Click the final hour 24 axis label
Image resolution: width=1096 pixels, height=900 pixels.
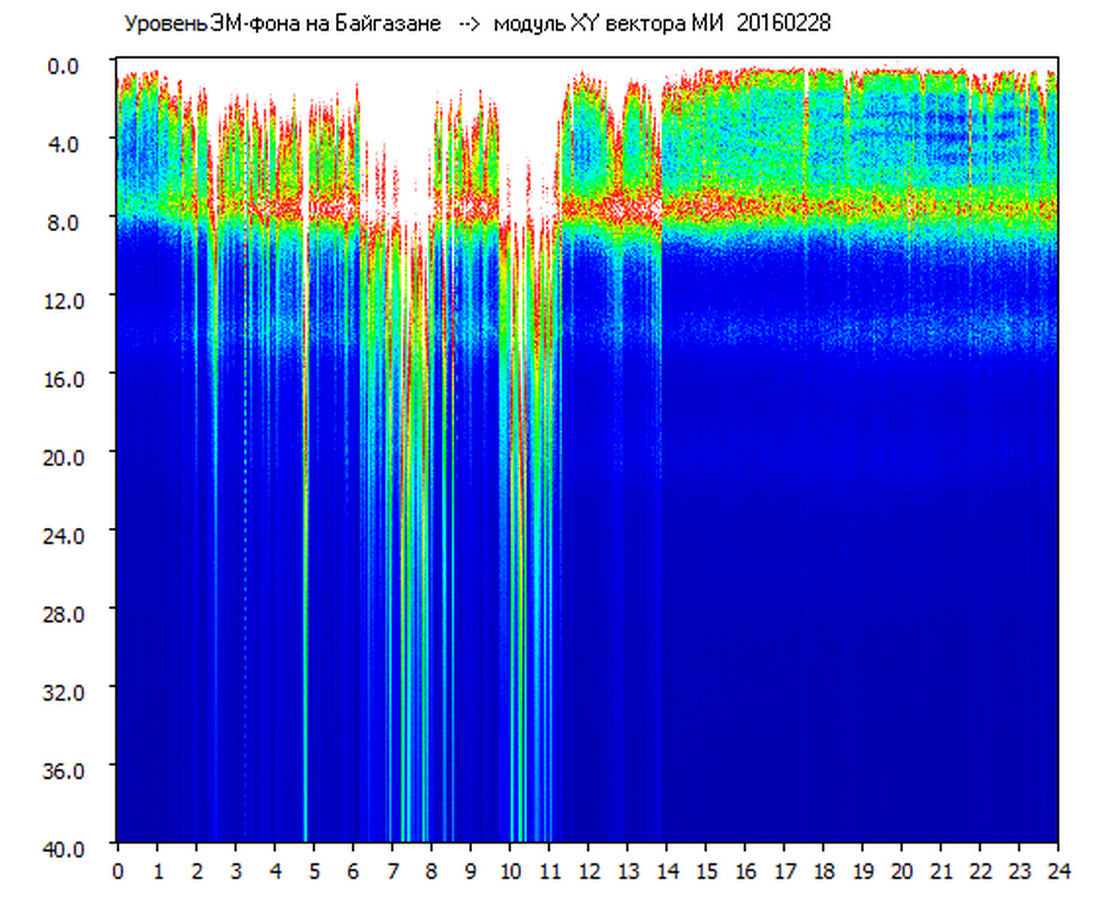(x=1058, y=870)
